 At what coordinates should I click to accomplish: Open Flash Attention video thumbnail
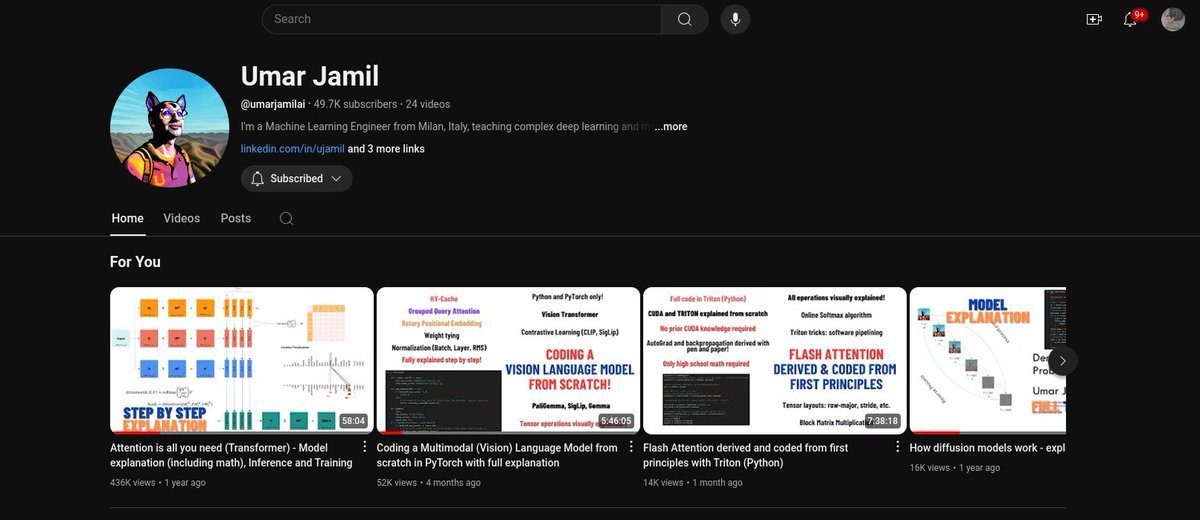775,360
